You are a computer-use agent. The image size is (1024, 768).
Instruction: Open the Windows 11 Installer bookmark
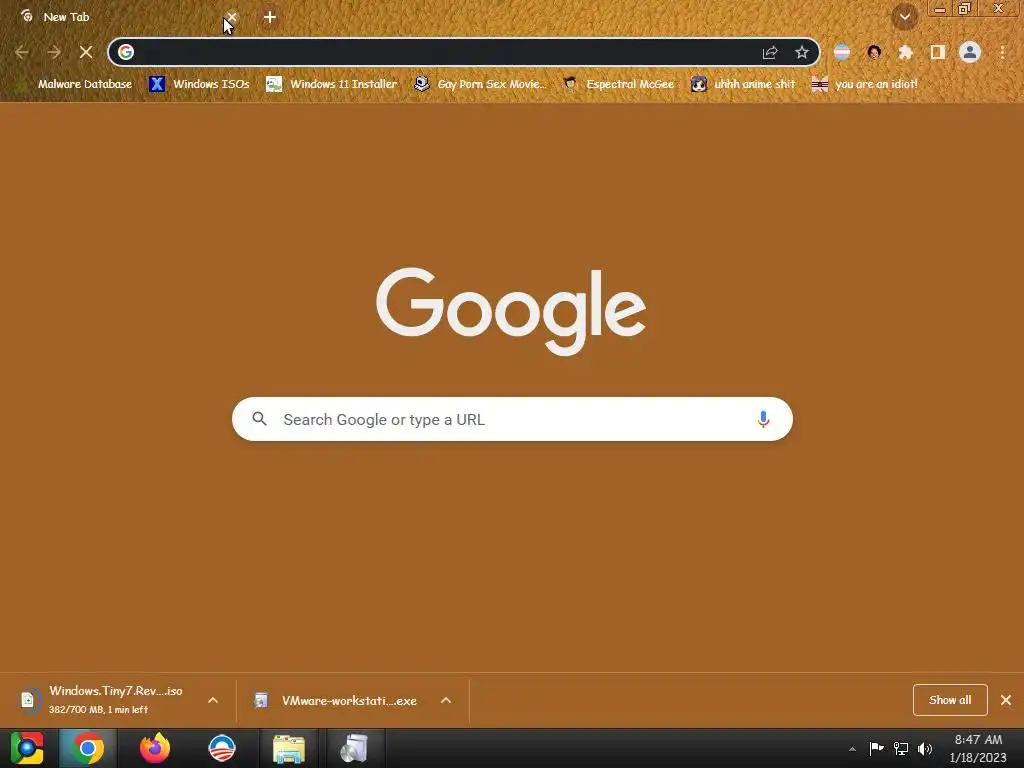tap(332, 84)
